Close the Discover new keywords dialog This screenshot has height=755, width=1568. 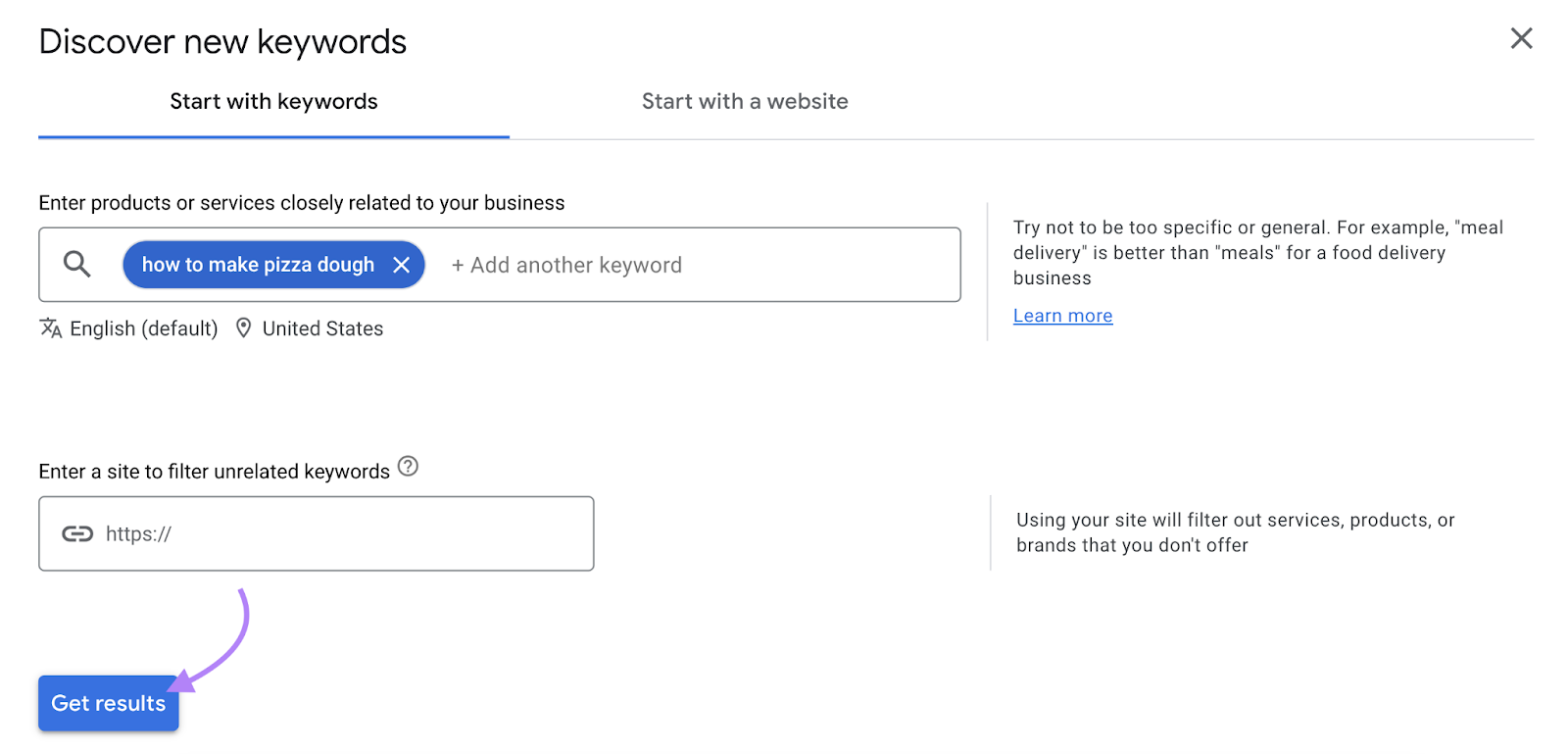point(1521,38)
